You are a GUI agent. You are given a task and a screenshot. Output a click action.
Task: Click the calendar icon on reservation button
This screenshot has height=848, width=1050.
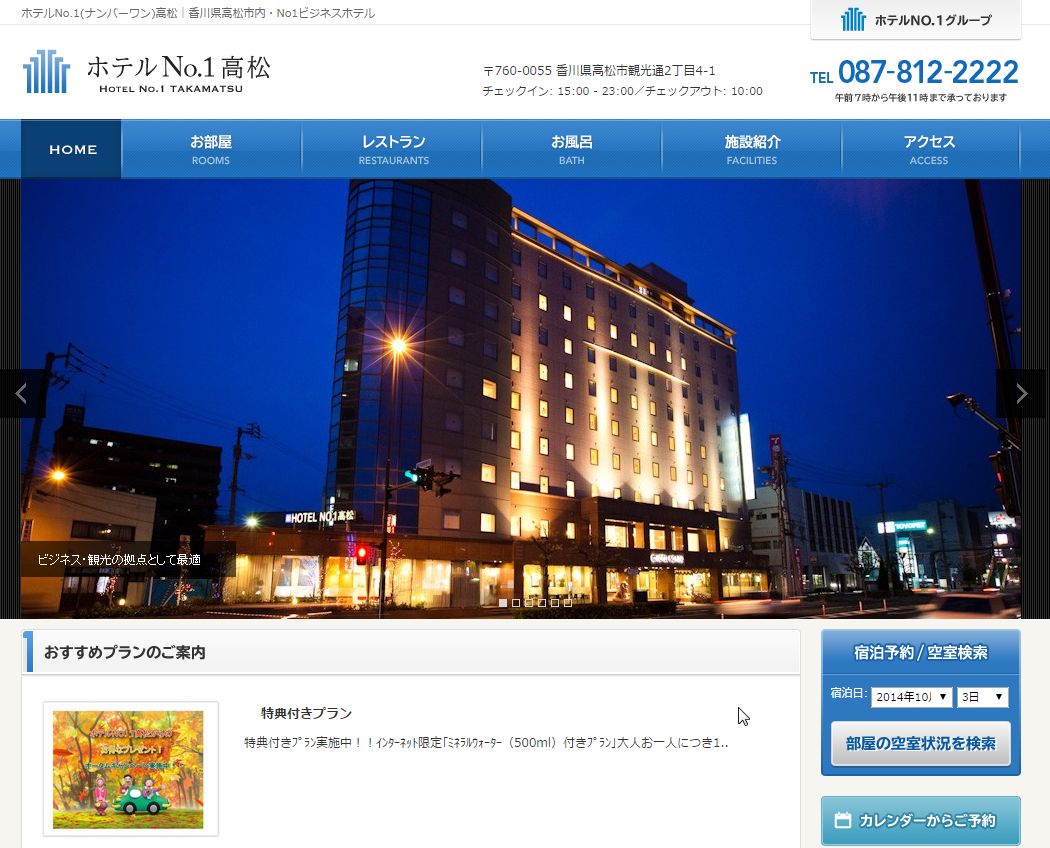coord(843,820)
